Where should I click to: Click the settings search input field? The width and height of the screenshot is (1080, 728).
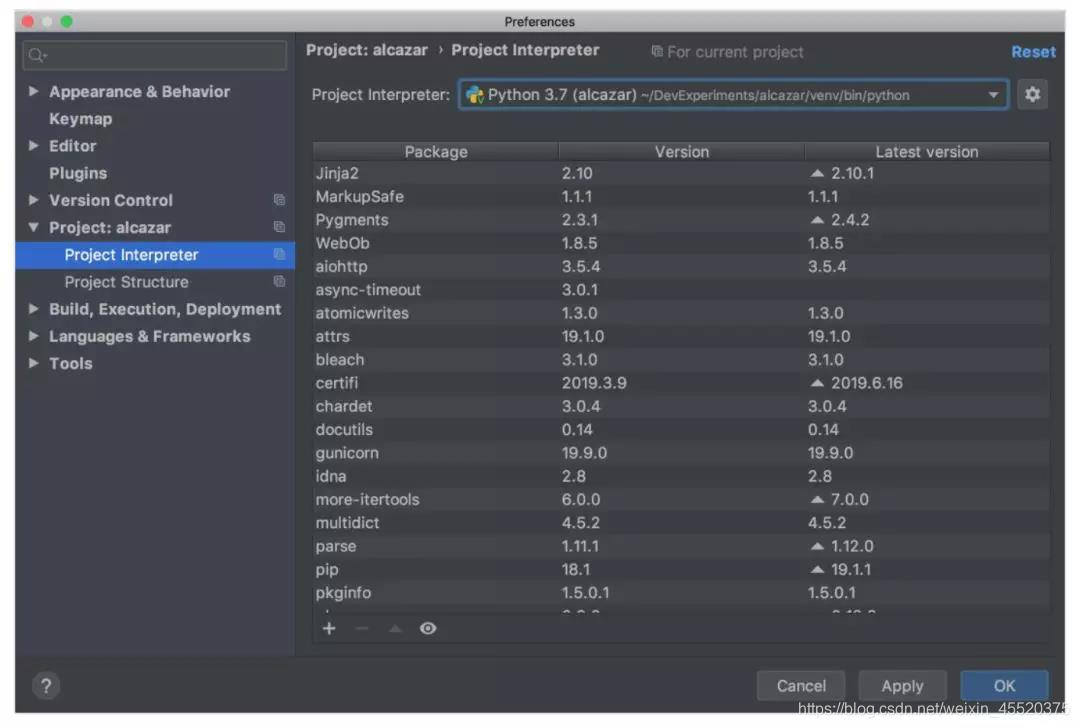click(155, 55)
